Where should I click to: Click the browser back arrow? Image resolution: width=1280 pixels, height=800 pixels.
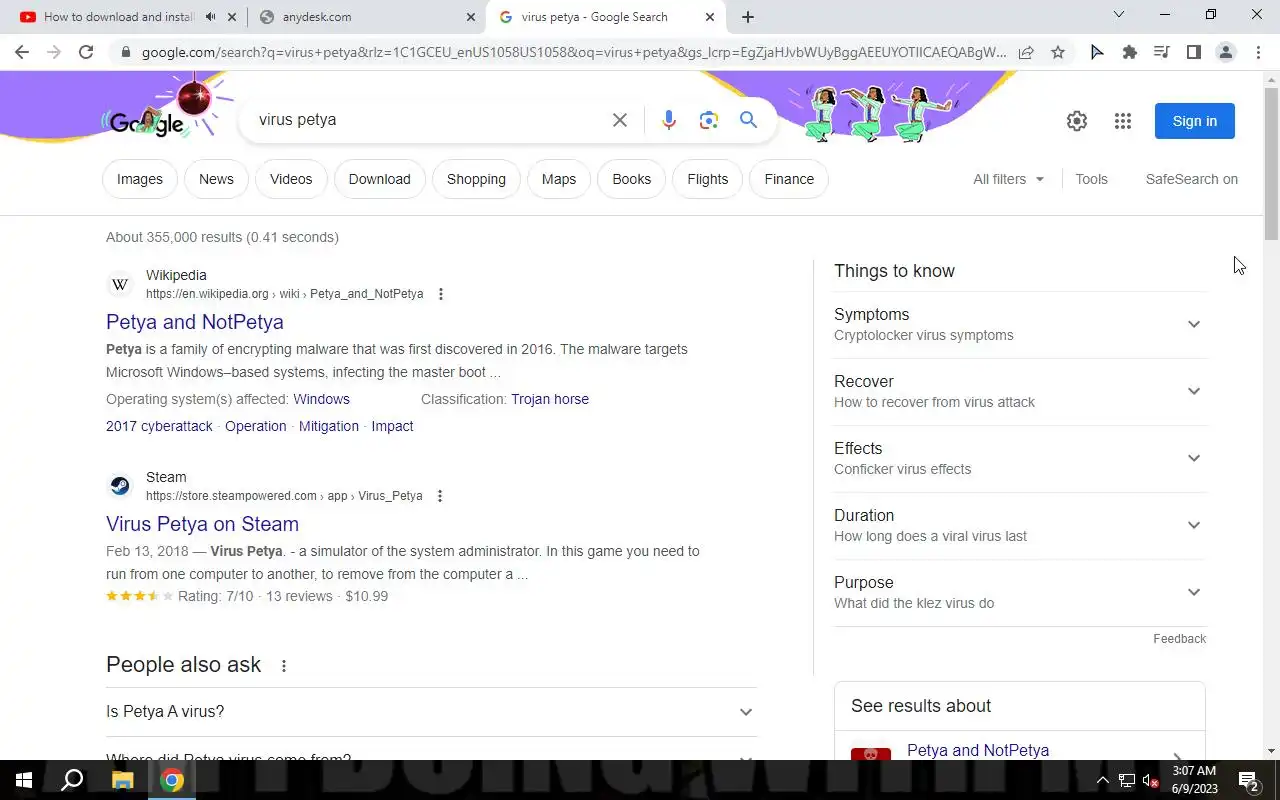pyautogui.click(x=22, y=52)
